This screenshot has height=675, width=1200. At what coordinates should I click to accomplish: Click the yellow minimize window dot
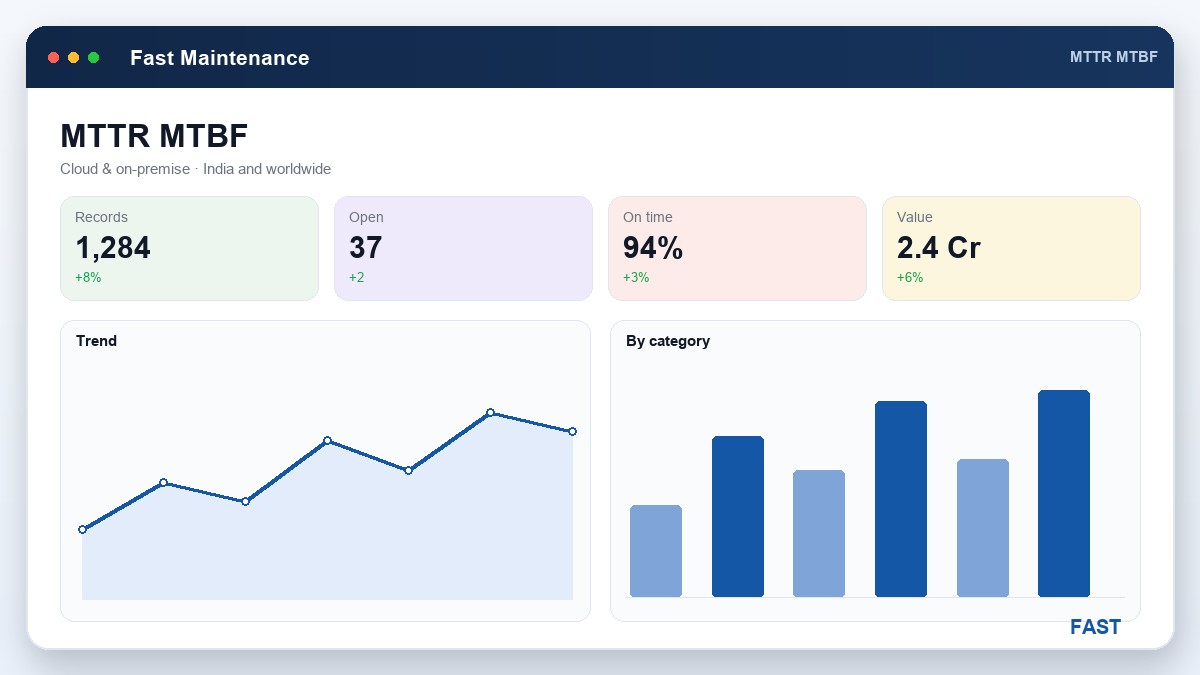tap(74, 58)
